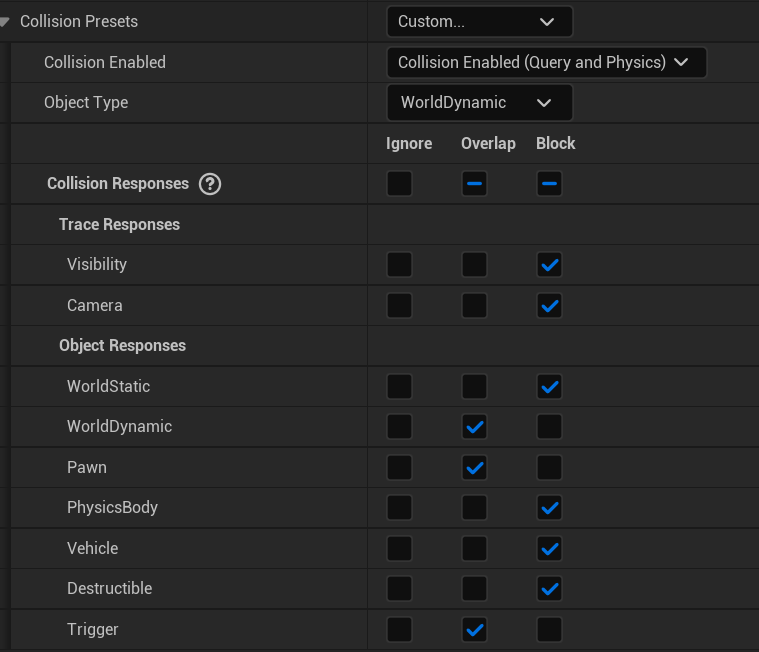Set all Collision Responses to Overlap
Screen dimensions: 759x652
click(475, 184)
